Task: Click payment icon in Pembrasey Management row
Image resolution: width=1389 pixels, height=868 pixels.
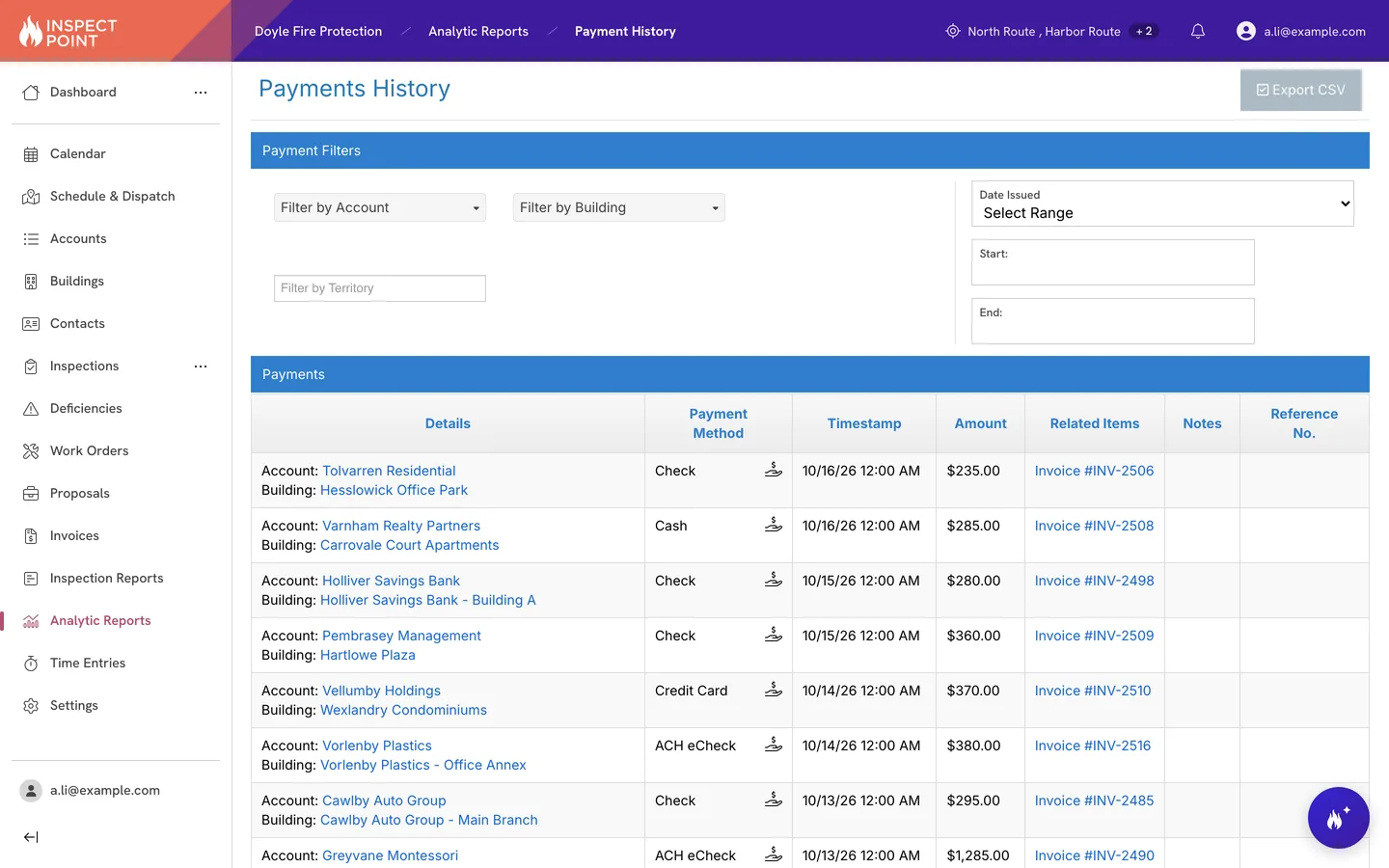Action: (774, 635)
